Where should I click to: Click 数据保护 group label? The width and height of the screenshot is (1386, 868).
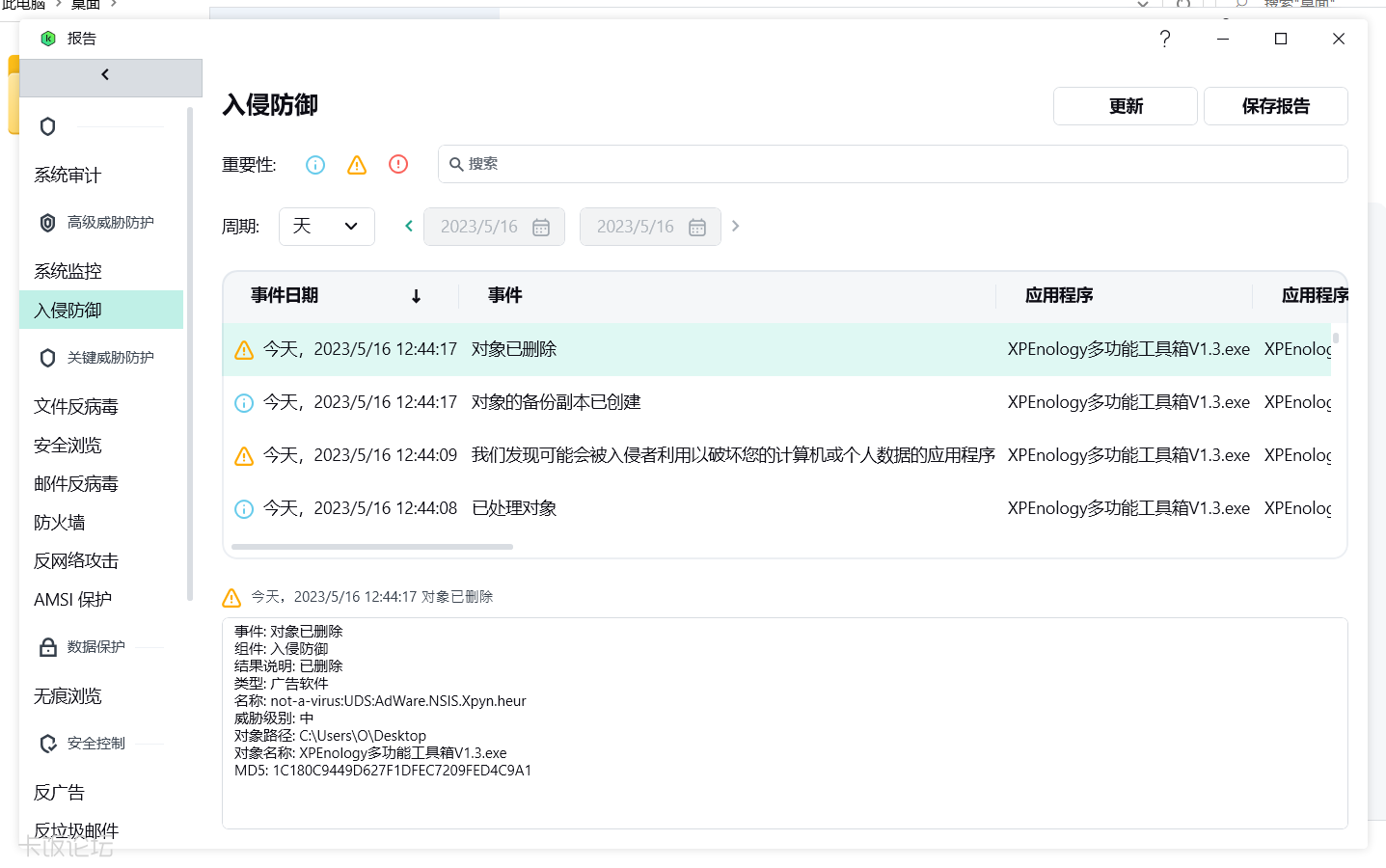(96, 647)
